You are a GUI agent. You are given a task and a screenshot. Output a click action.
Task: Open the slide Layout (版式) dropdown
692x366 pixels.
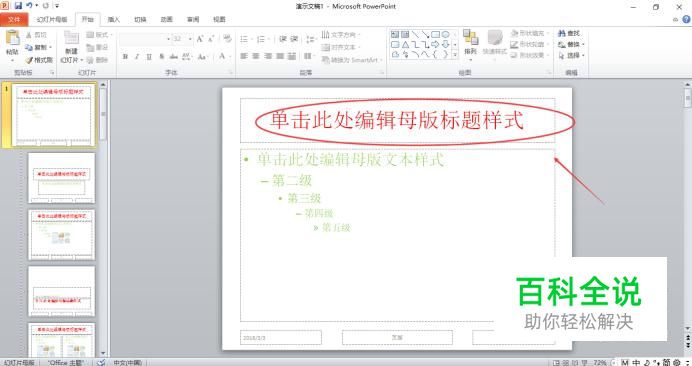tap(99, 34)
